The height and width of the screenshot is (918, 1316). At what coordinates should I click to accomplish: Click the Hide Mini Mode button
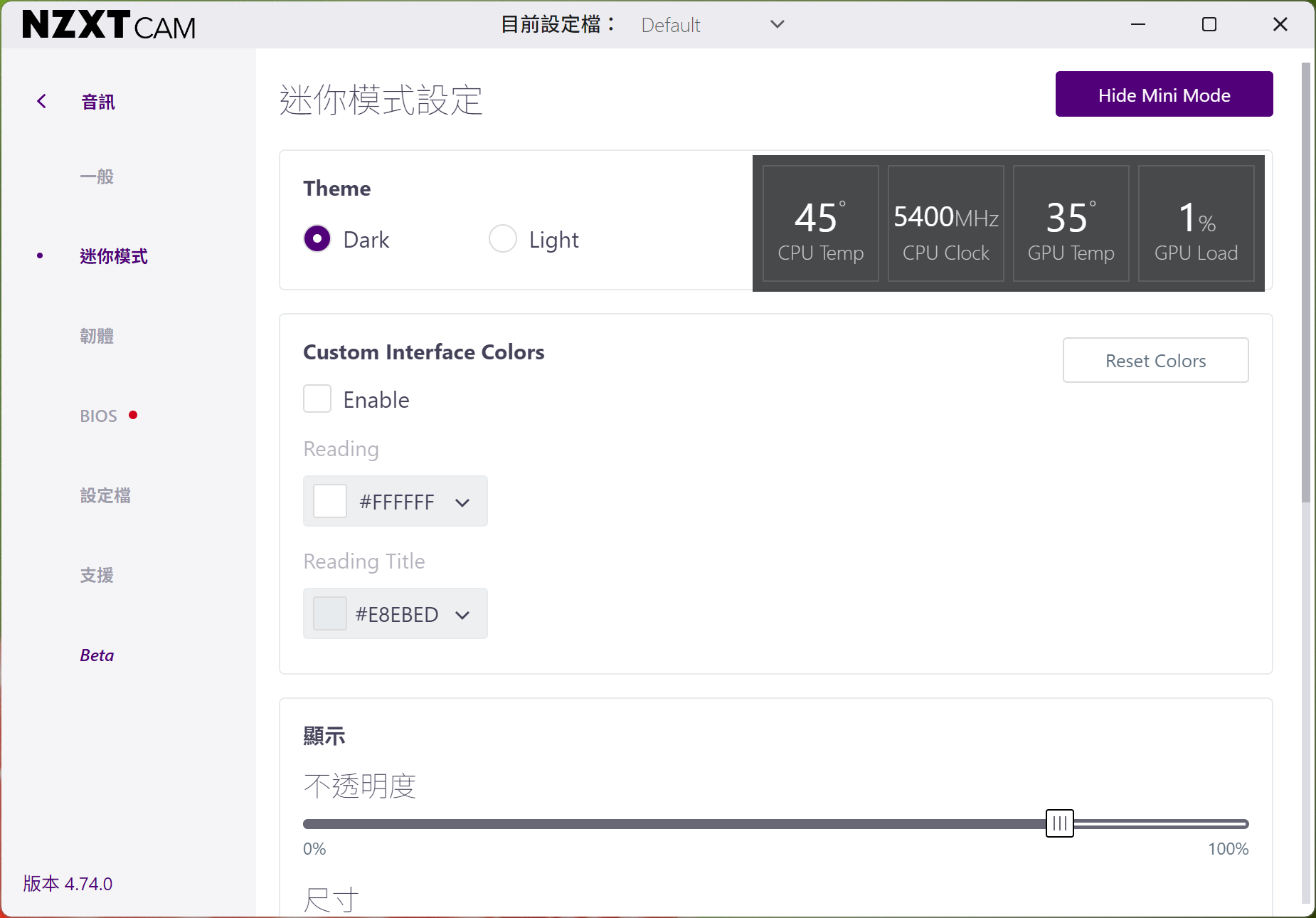tap(1164, 94)
